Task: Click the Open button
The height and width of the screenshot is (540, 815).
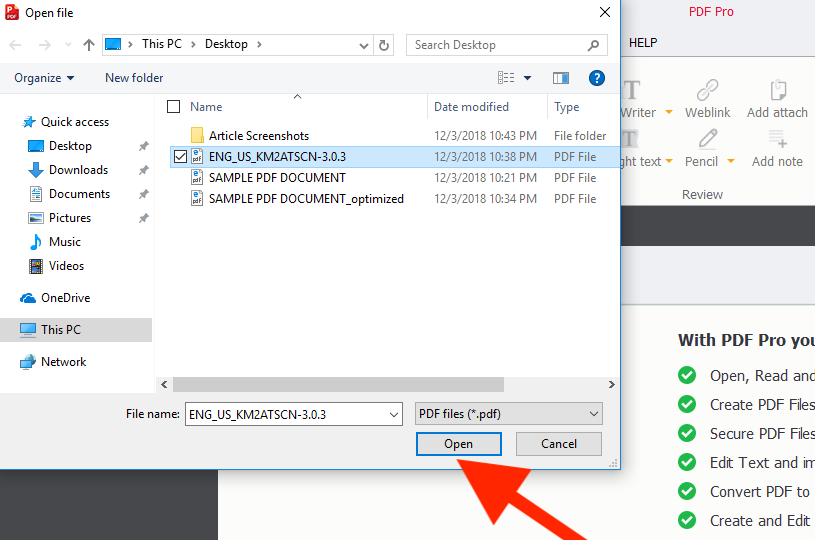Action: pyautogui.click(x=458, y=444)
